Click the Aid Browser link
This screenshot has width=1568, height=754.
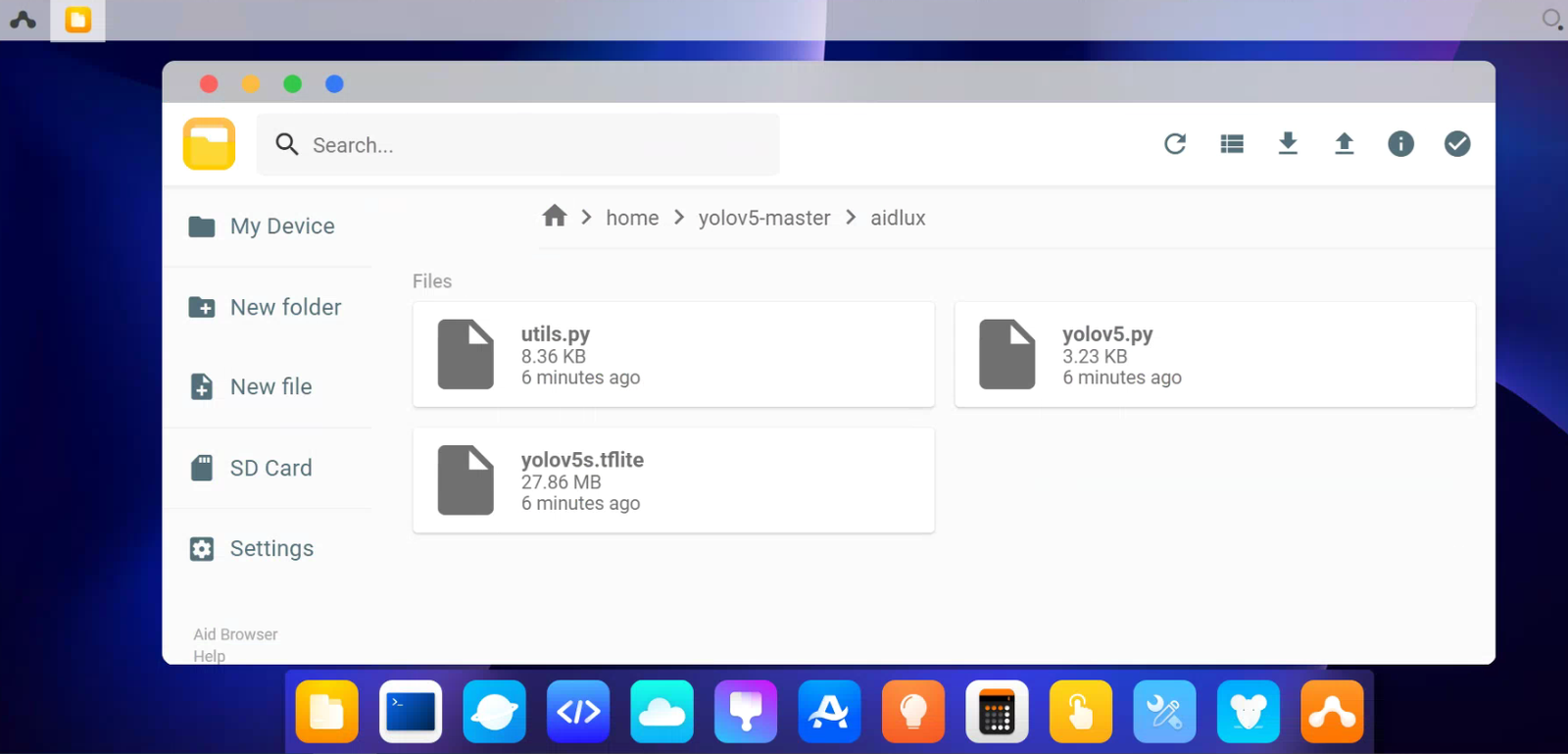click(235, 634)
